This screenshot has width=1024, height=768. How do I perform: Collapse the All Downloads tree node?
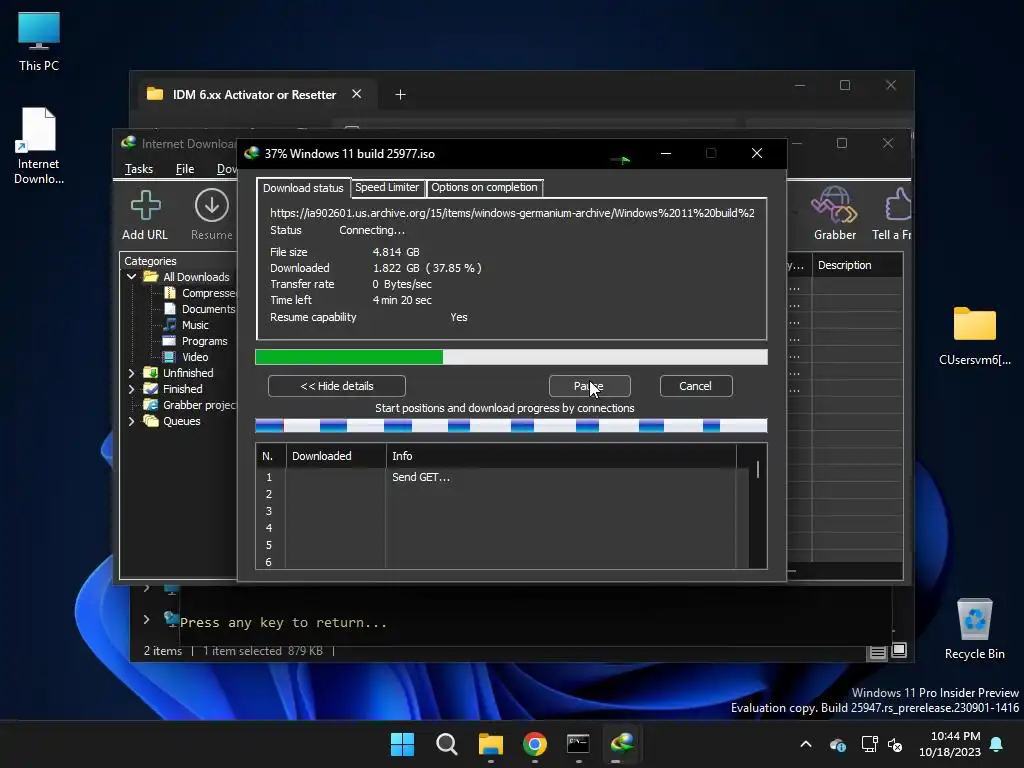tap(131, 277)
